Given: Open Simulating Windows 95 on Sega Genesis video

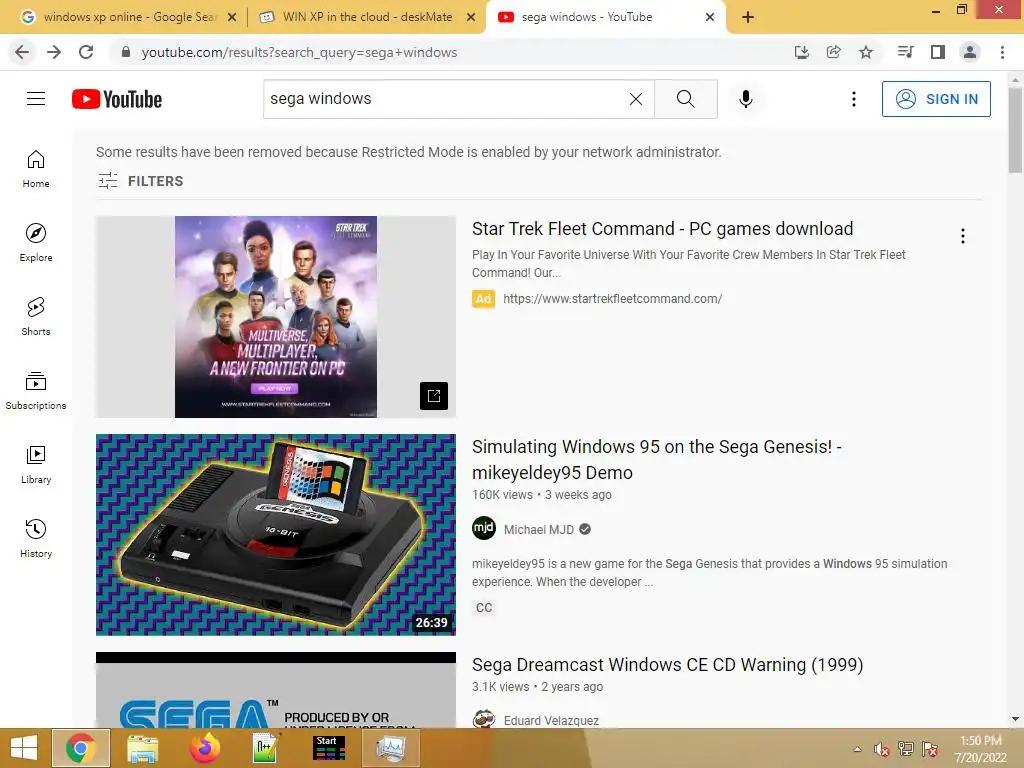Looking at the screenshot, I should click(657, 459).
